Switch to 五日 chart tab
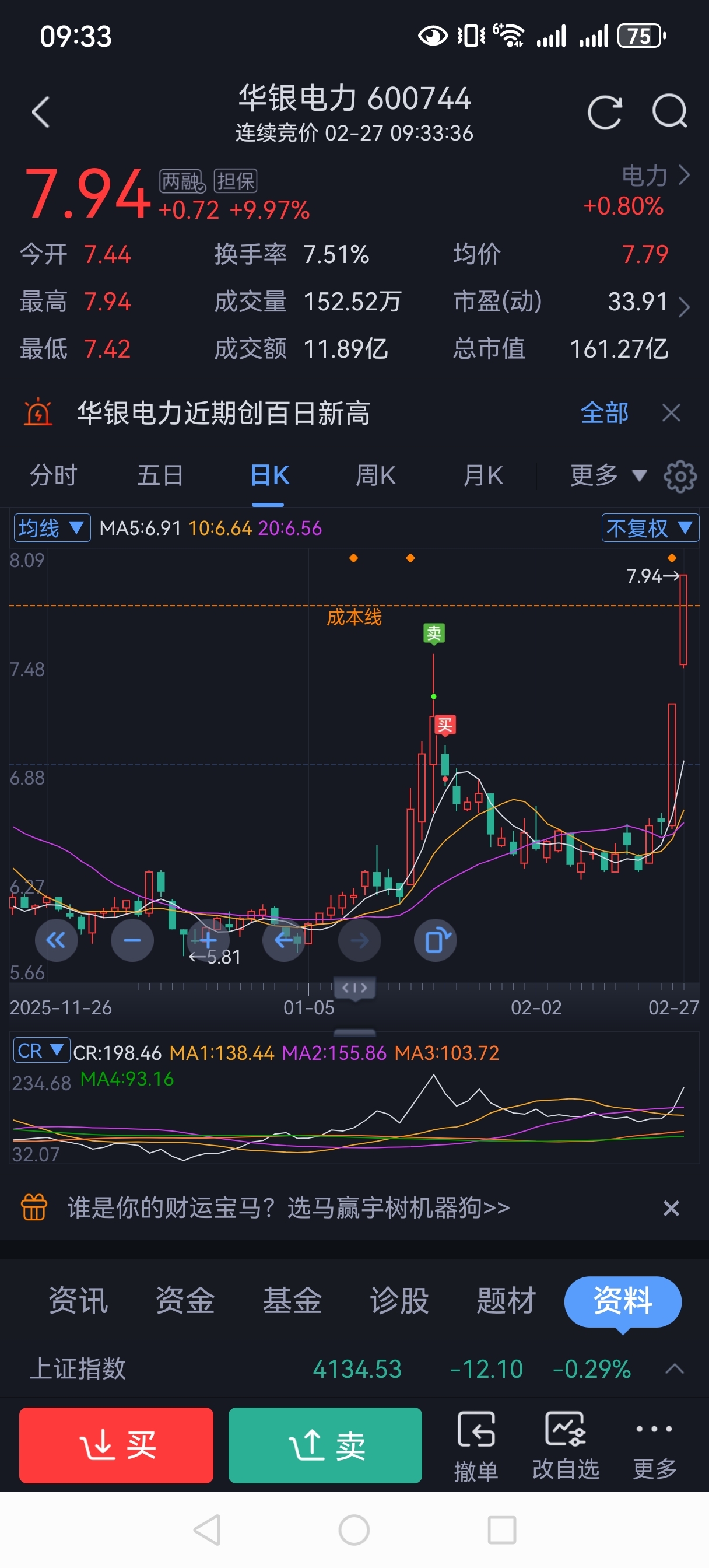The width and height of the screenshot is (709, 1568). click(160, 475)
